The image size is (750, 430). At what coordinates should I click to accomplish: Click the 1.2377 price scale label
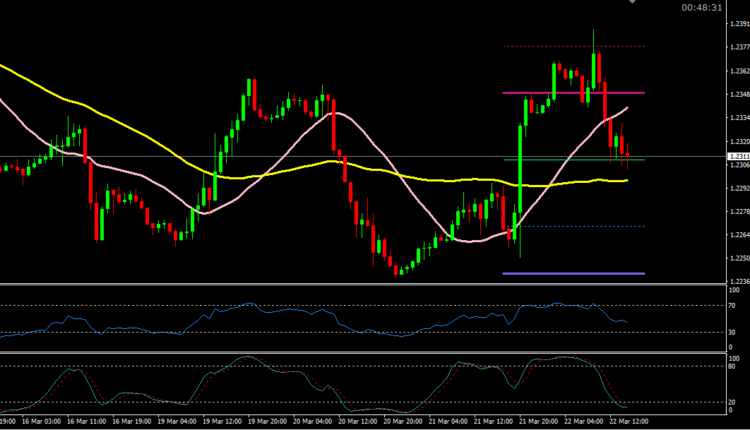(739, 47)
